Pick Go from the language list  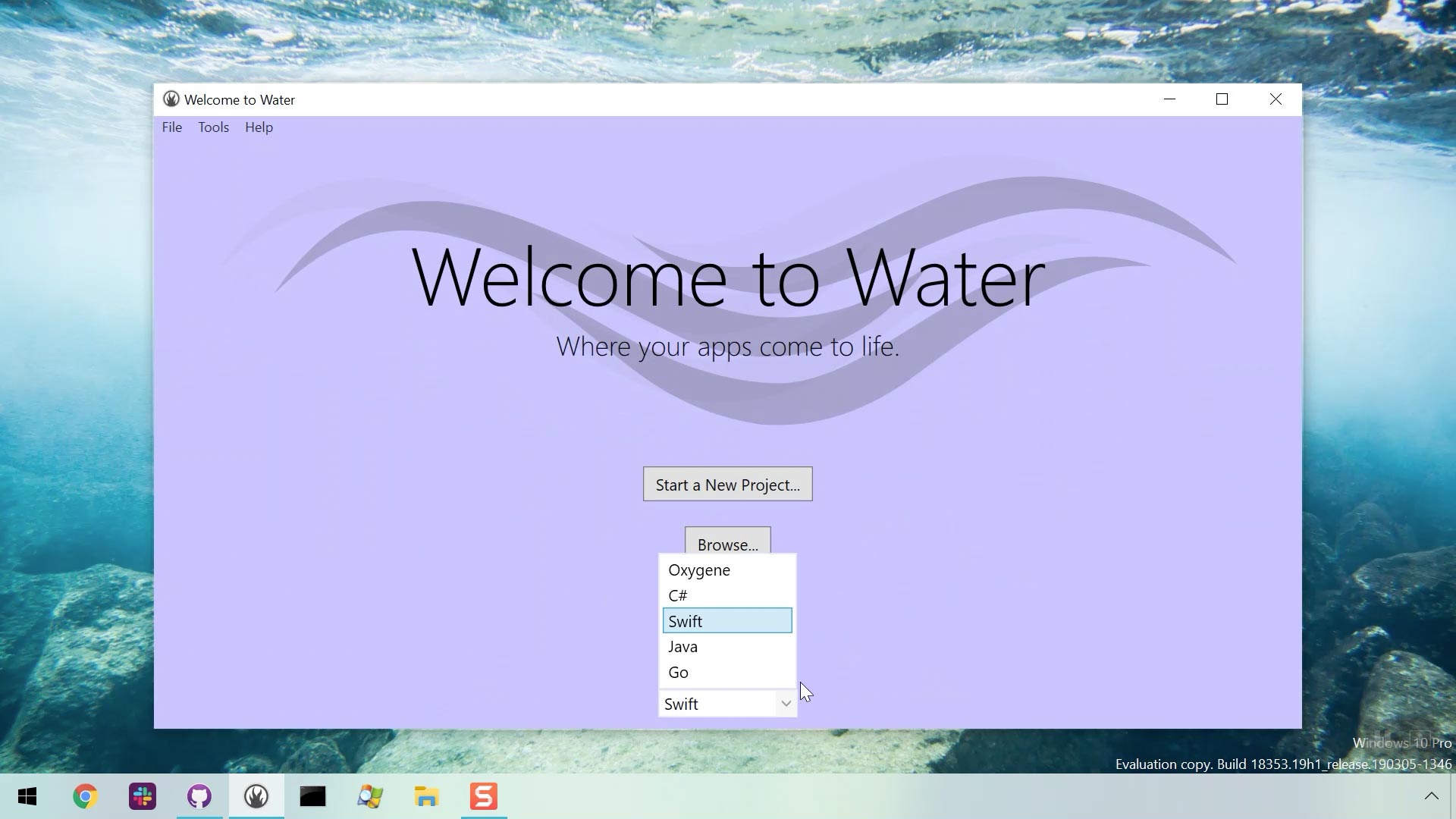[x=727, y=673]
